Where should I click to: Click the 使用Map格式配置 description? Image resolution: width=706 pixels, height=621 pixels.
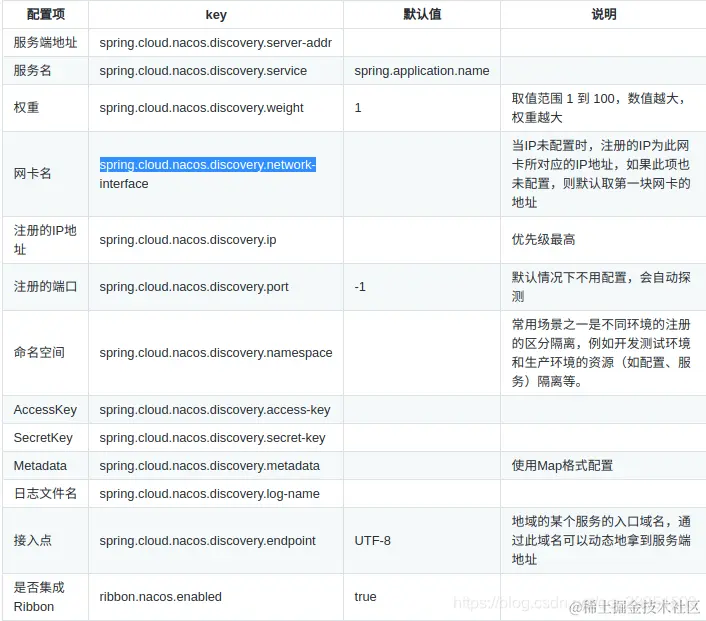click(562, 465)
